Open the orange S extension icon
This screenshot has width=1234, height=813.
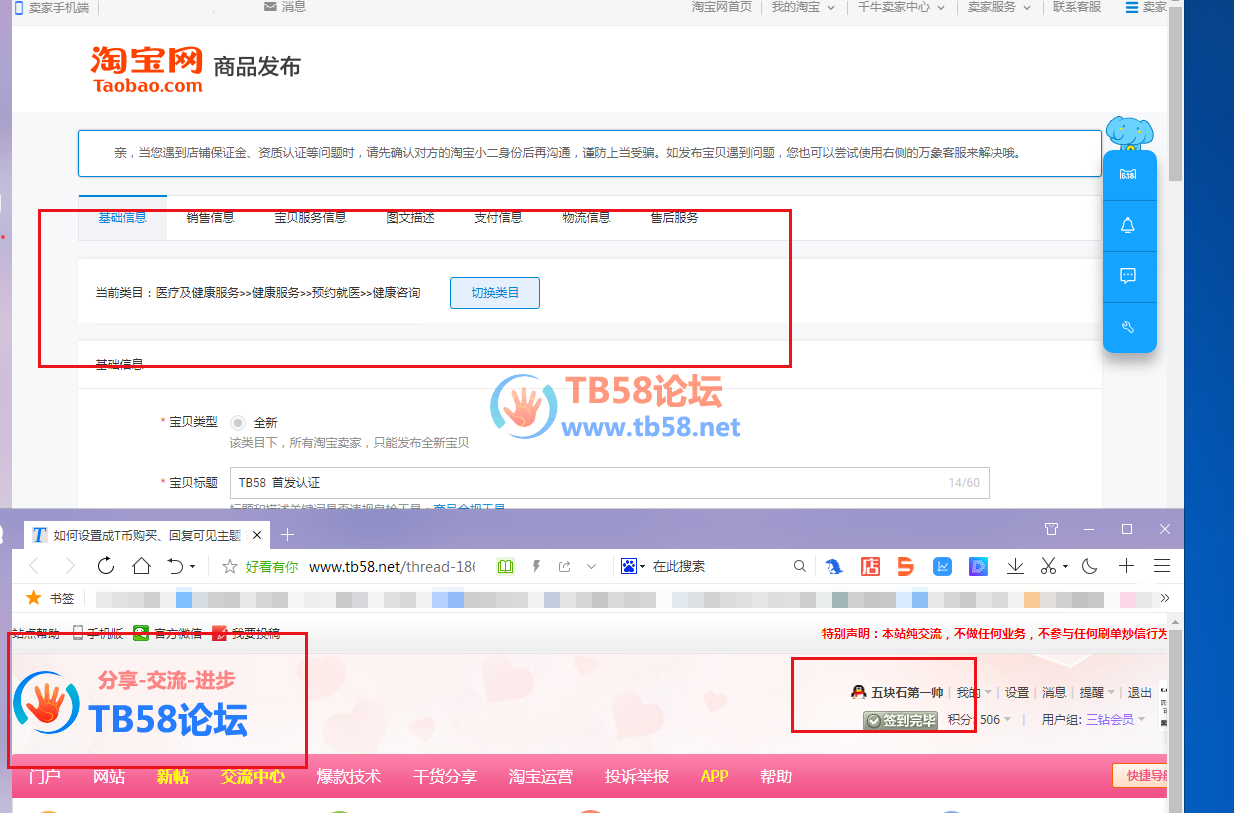tap(906, 566)
